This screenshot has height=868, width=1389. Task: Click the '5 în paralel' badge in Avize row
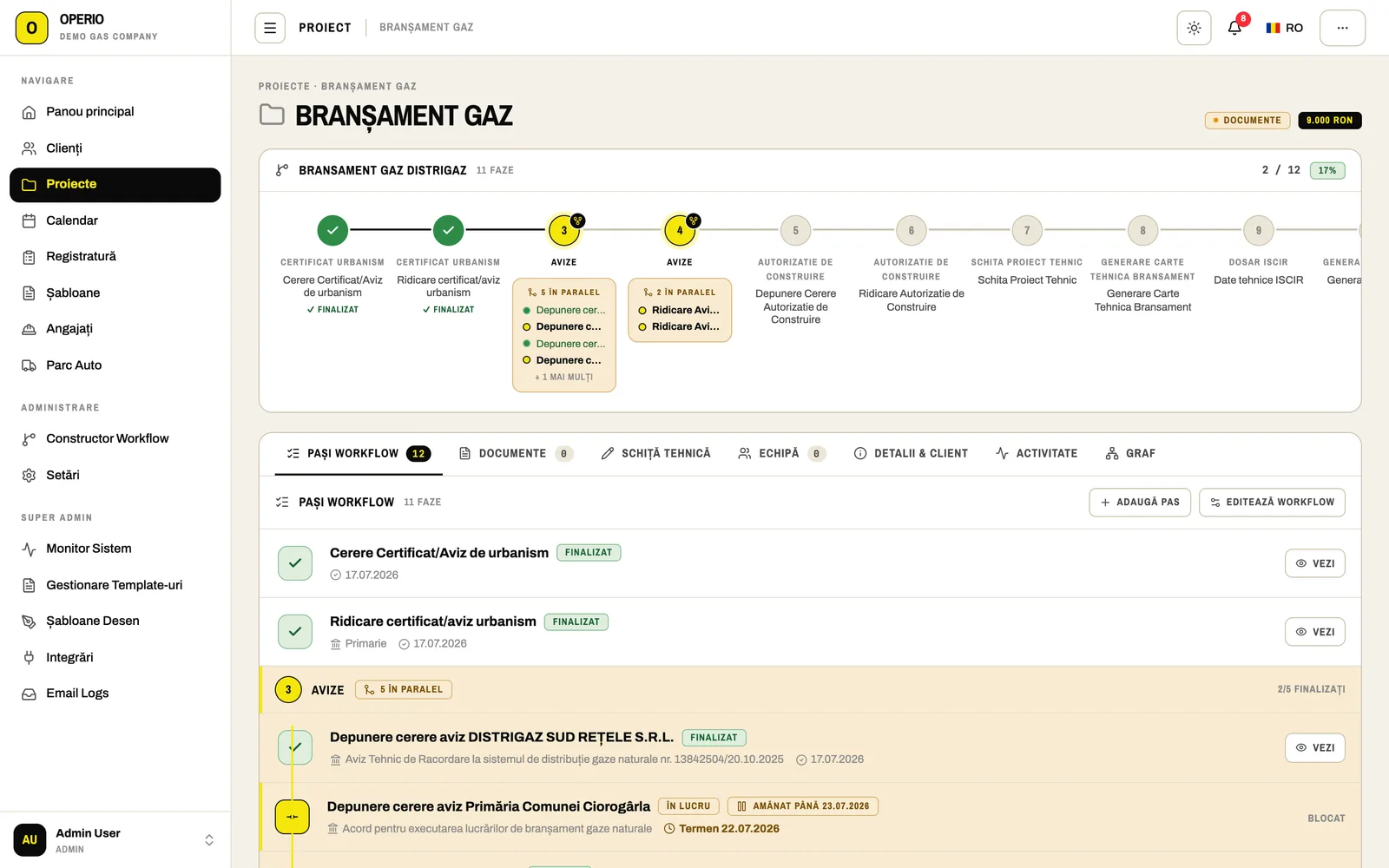click(404, 690)
